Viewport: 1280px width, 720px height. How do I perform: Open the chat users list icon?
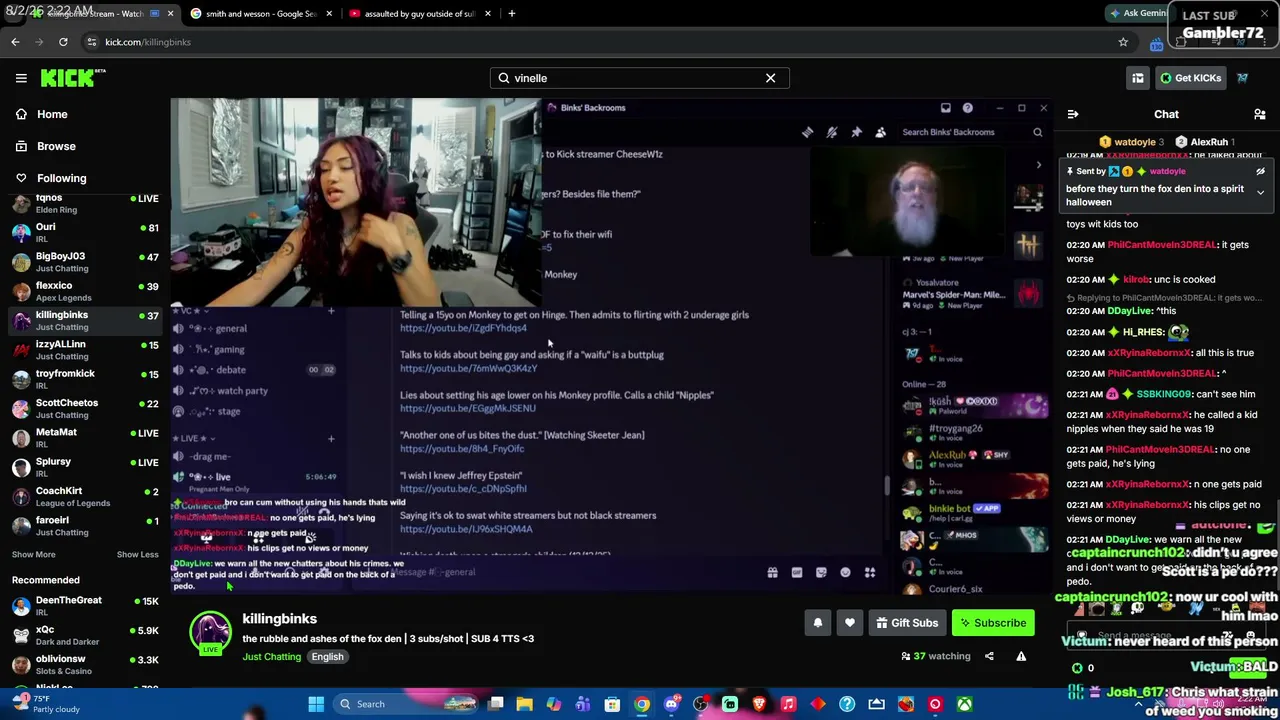click(x=1260, y=115)
